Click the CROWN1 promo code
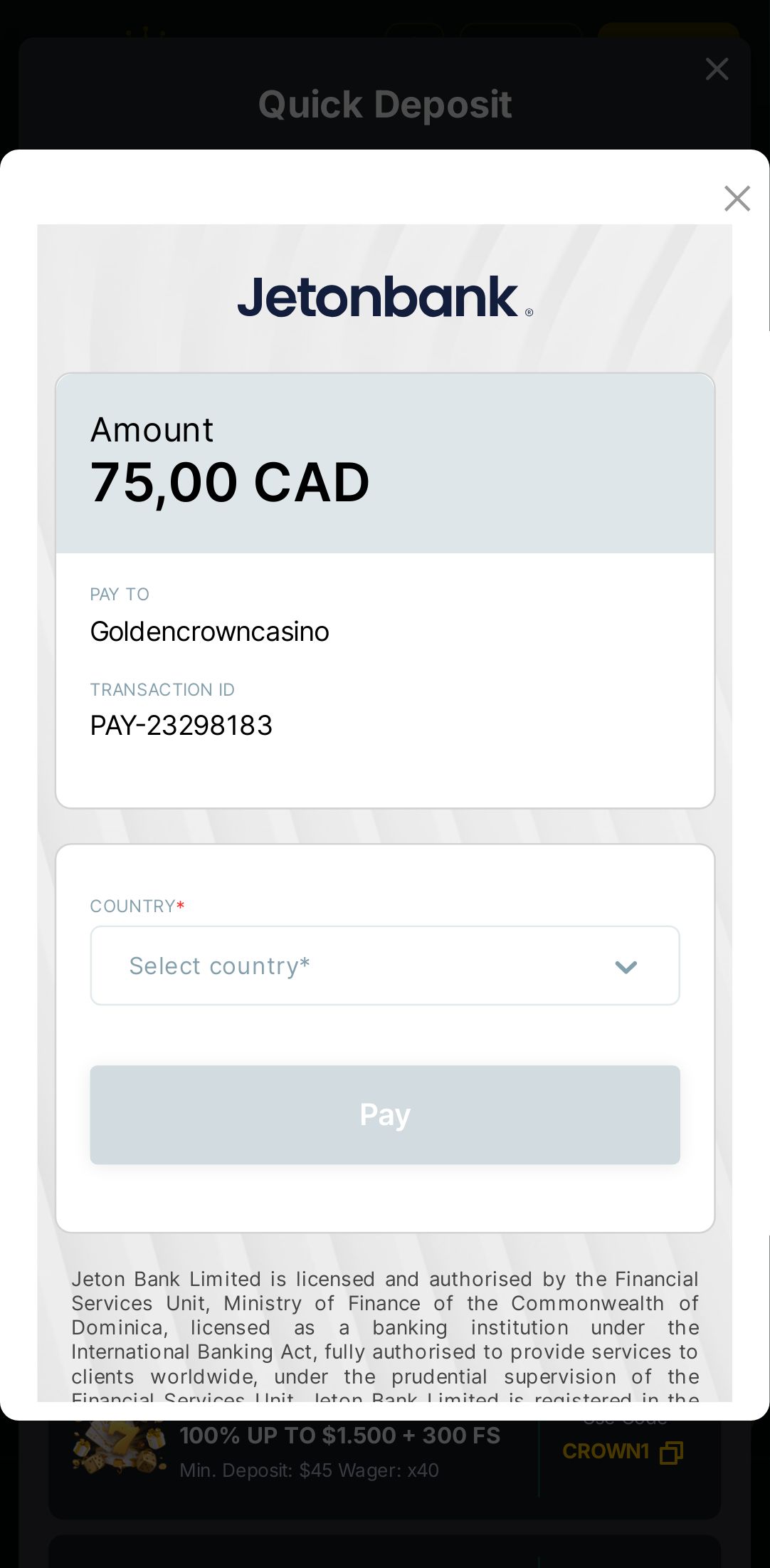Viewport: 770px width, 1568px height. [x=606, y=1451]
